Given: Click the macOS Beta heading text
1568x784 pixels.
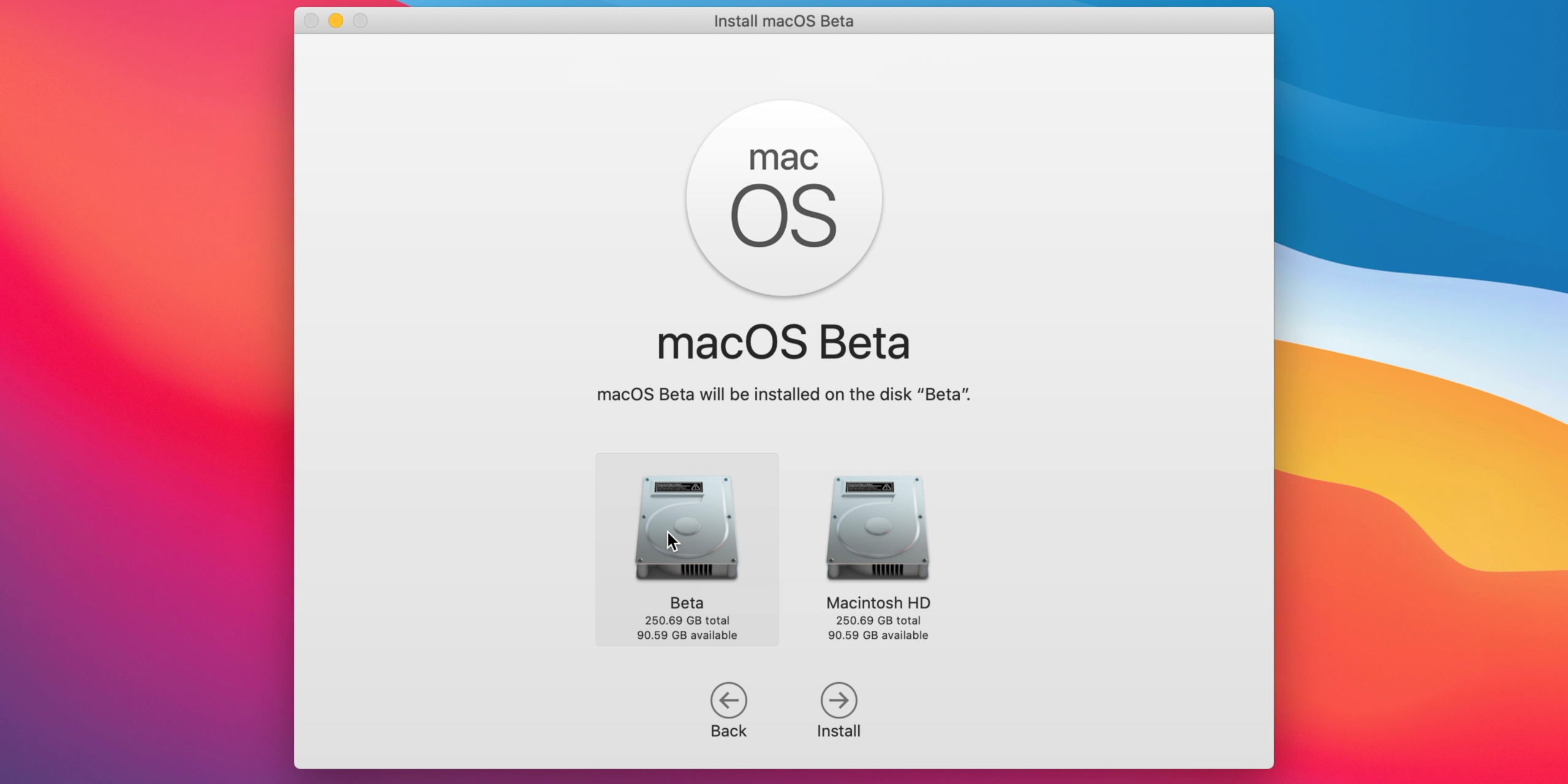Looking at the screenshot, I should pos(784,342).
